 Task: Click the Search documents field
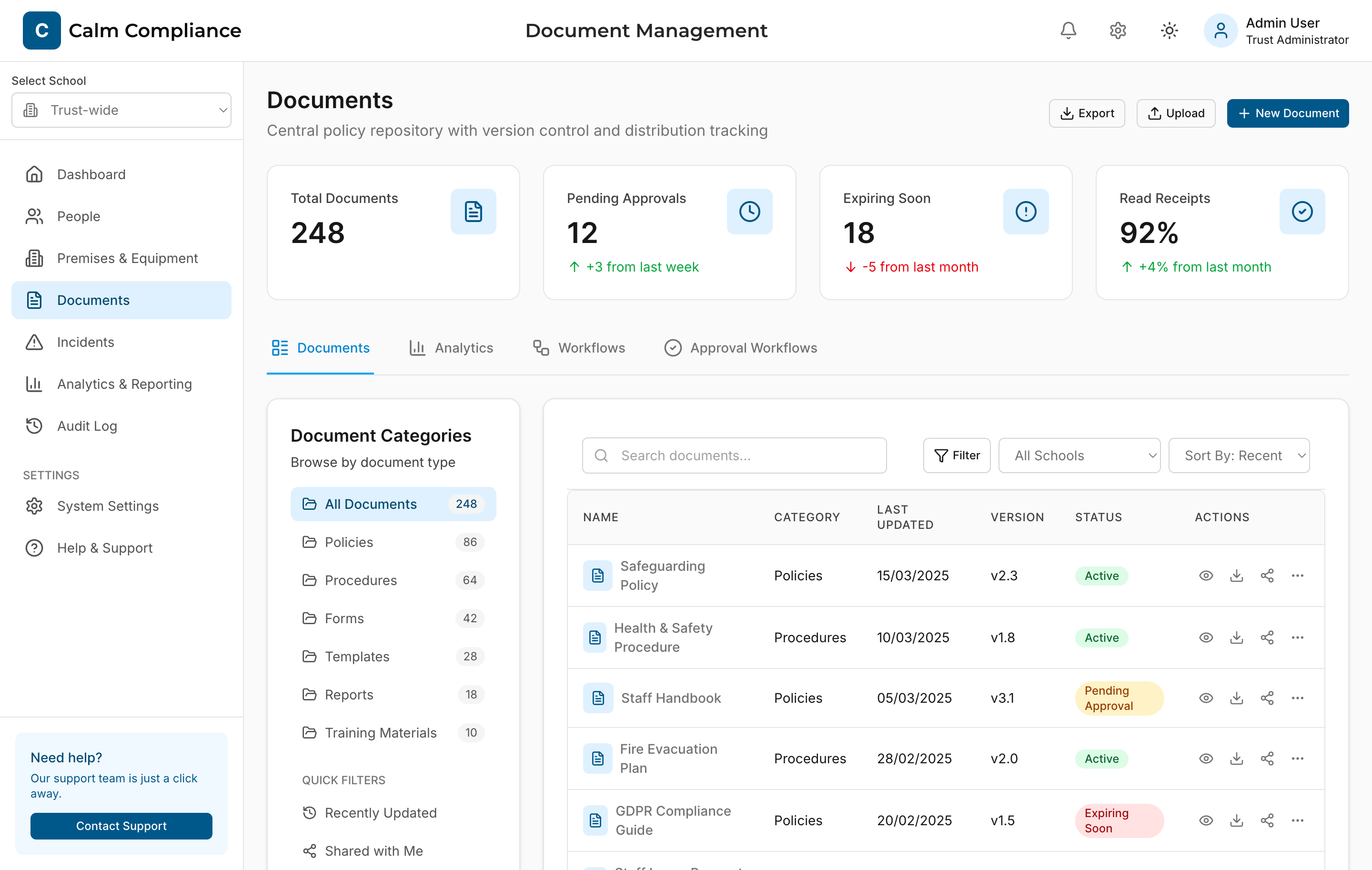[x=734, y=455]
